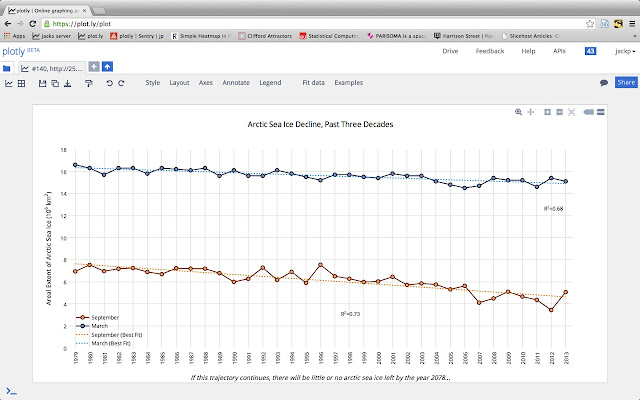Open the comments speech bubble icon
640x400 pixels.
click(604, 83)
